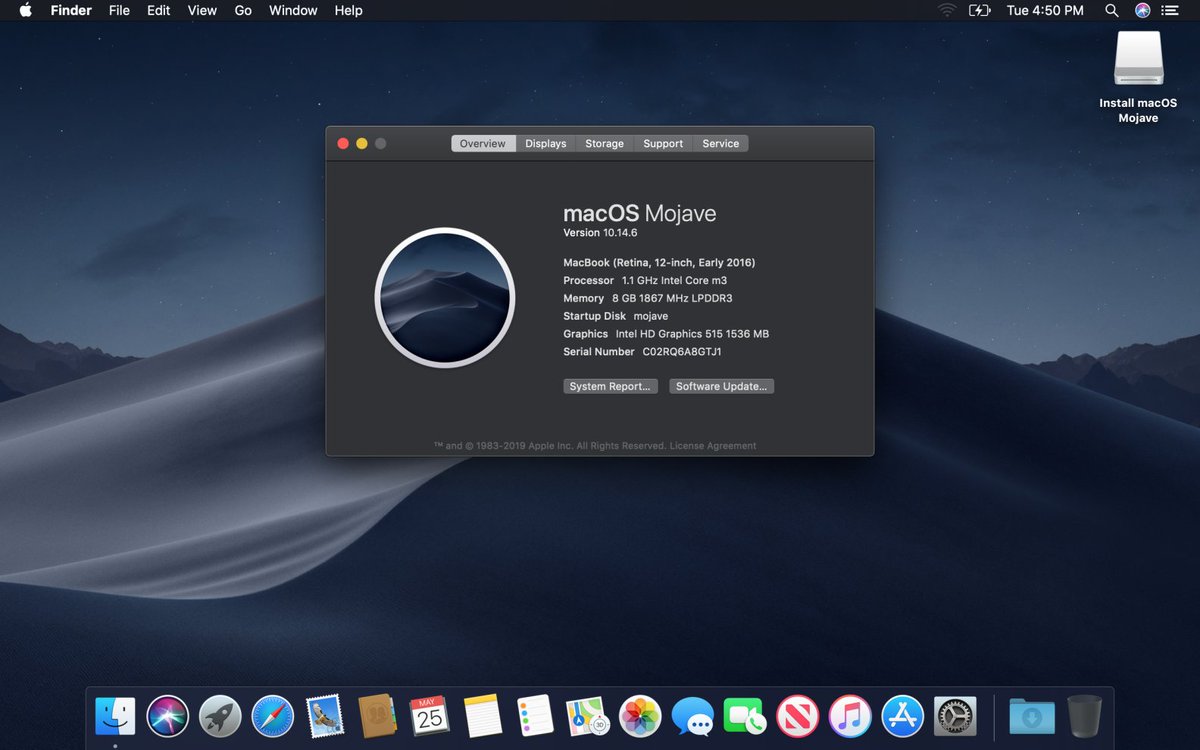Select Install macOS Mojave desktop drive
Screen dimensions: 1200x750
click(1139, 77)
